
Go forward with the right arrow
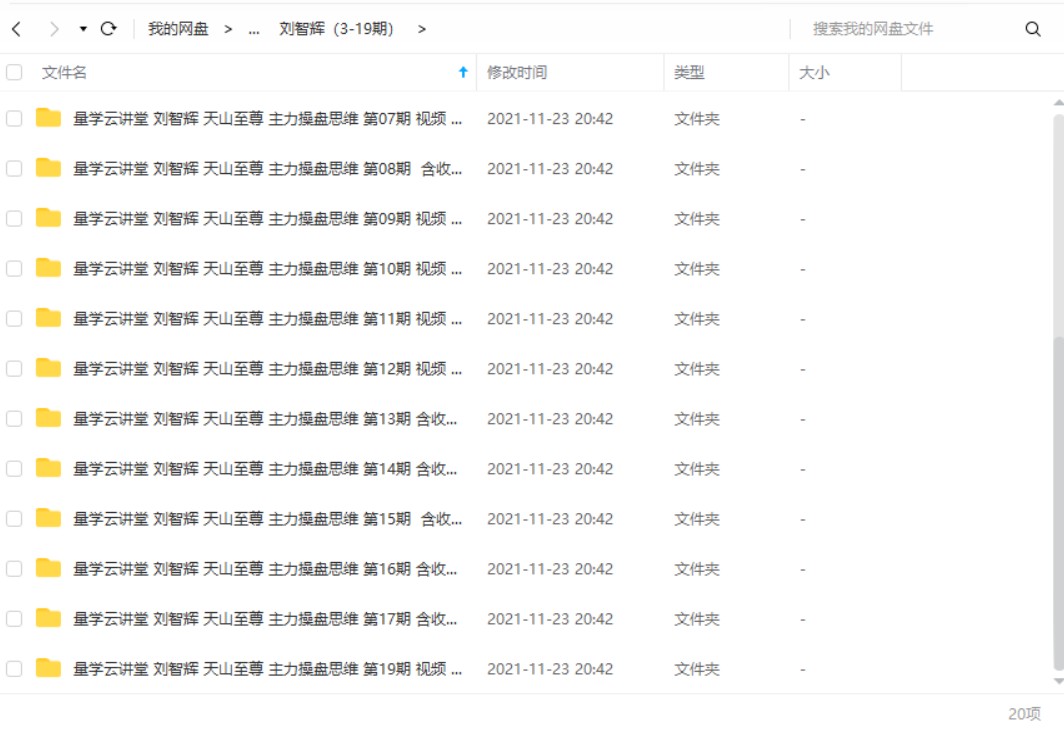coord(54,28)
